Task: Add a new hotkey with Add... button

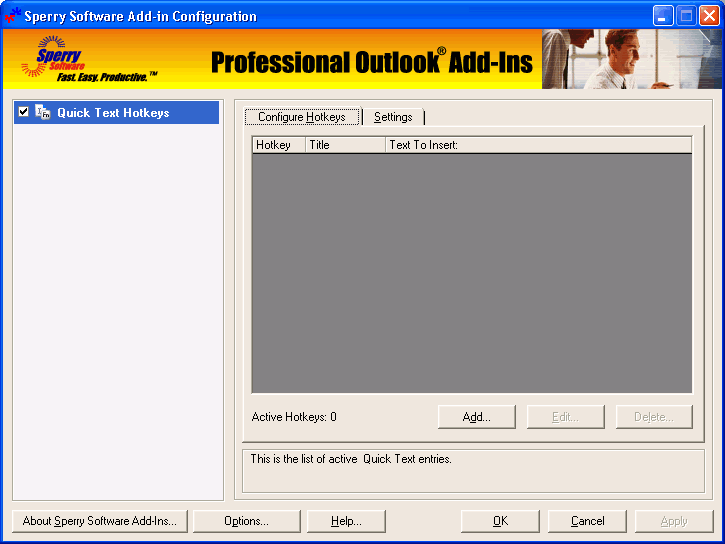Action: (x=477, y=417)
